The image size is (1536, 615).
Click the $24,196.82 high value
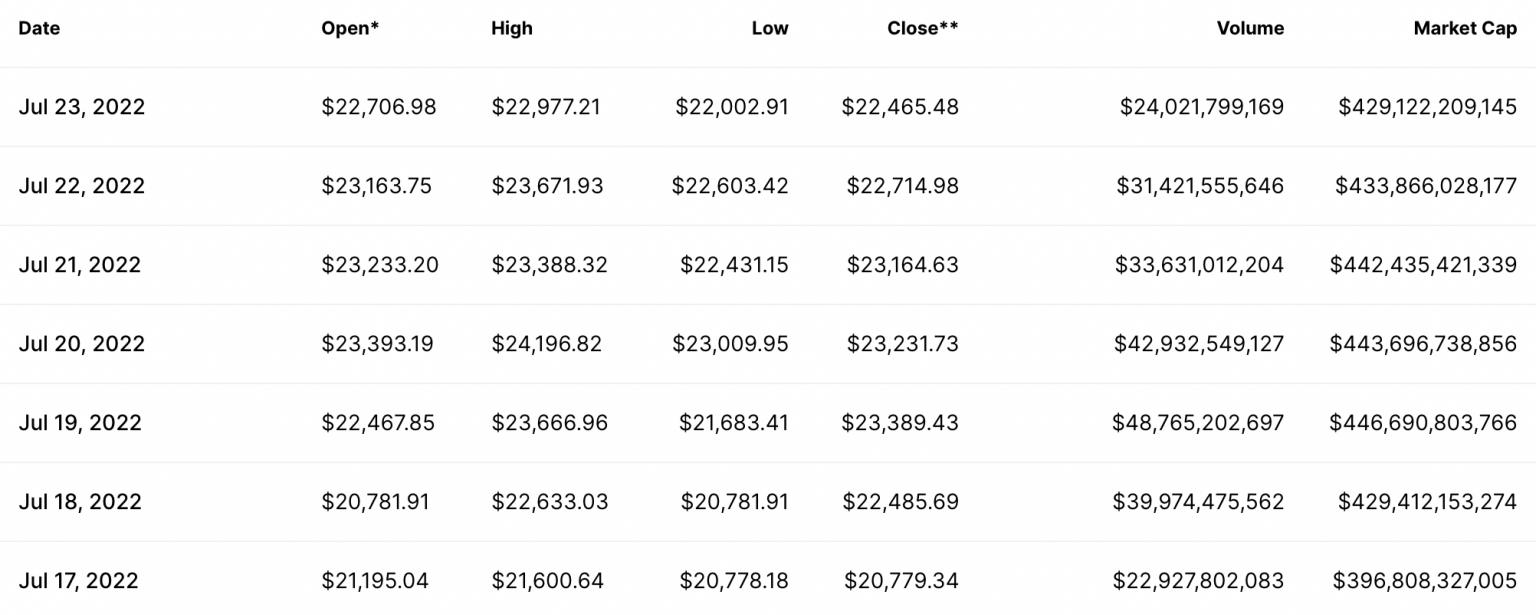coord(547,344)
